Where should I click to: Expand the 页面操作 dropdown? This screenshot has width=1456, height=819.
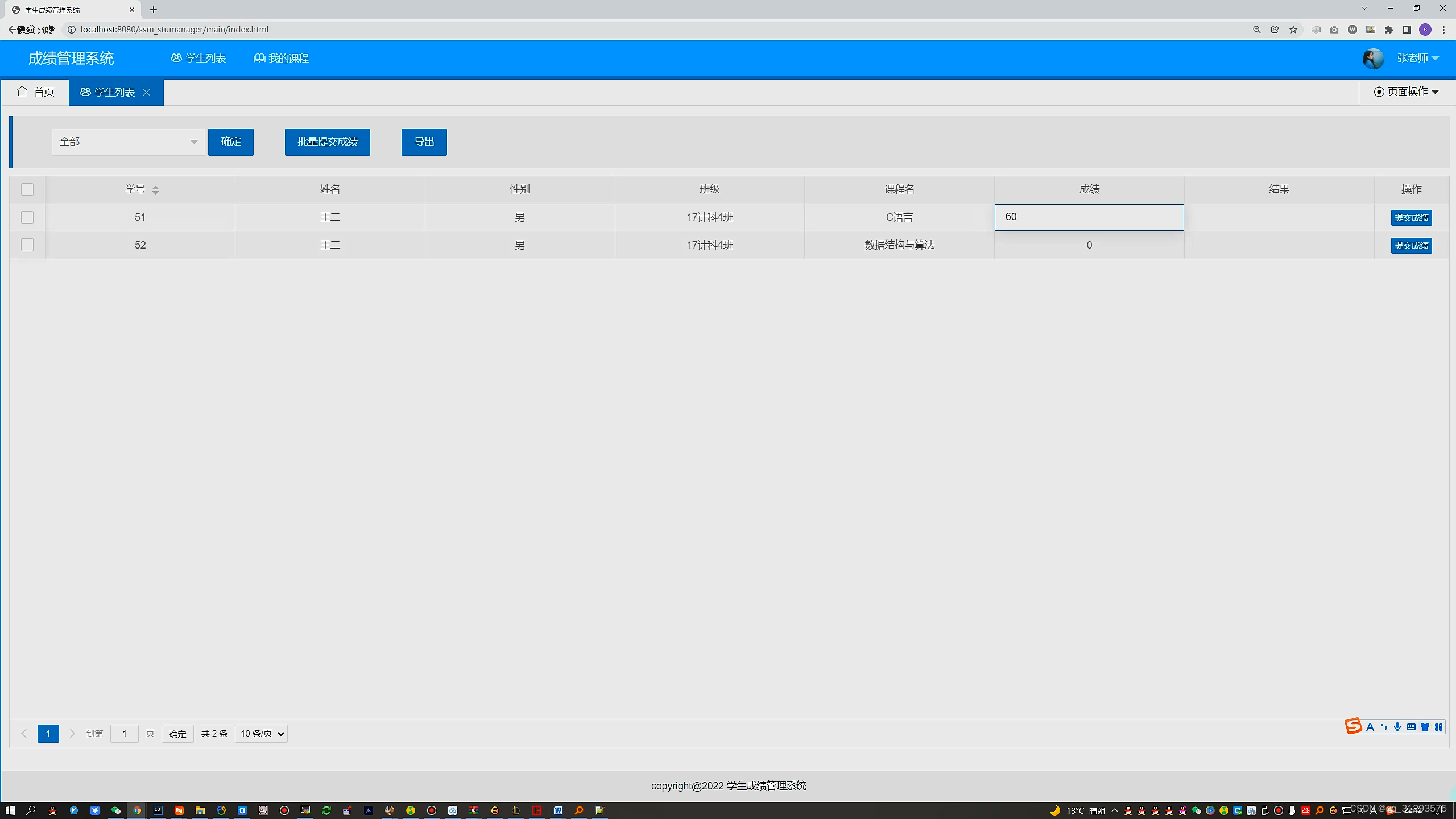(x=1407, y=92)
